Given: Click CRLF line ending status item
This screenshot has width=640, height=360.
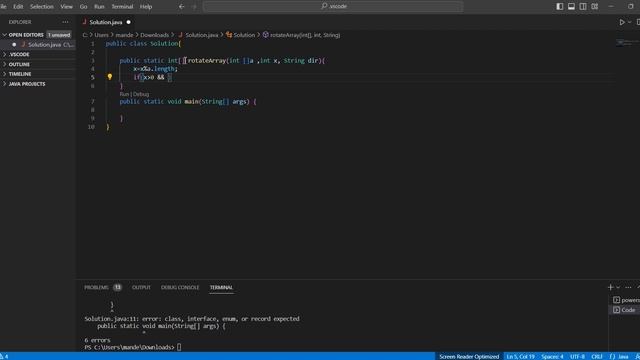Looking at the screenshot, I should click(597, 356).
